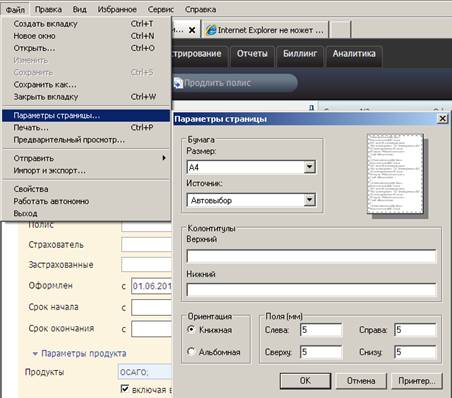Open Принтер settings button
Screen dimensions: 452x398
pyautogui.click(x=417, y=381)
